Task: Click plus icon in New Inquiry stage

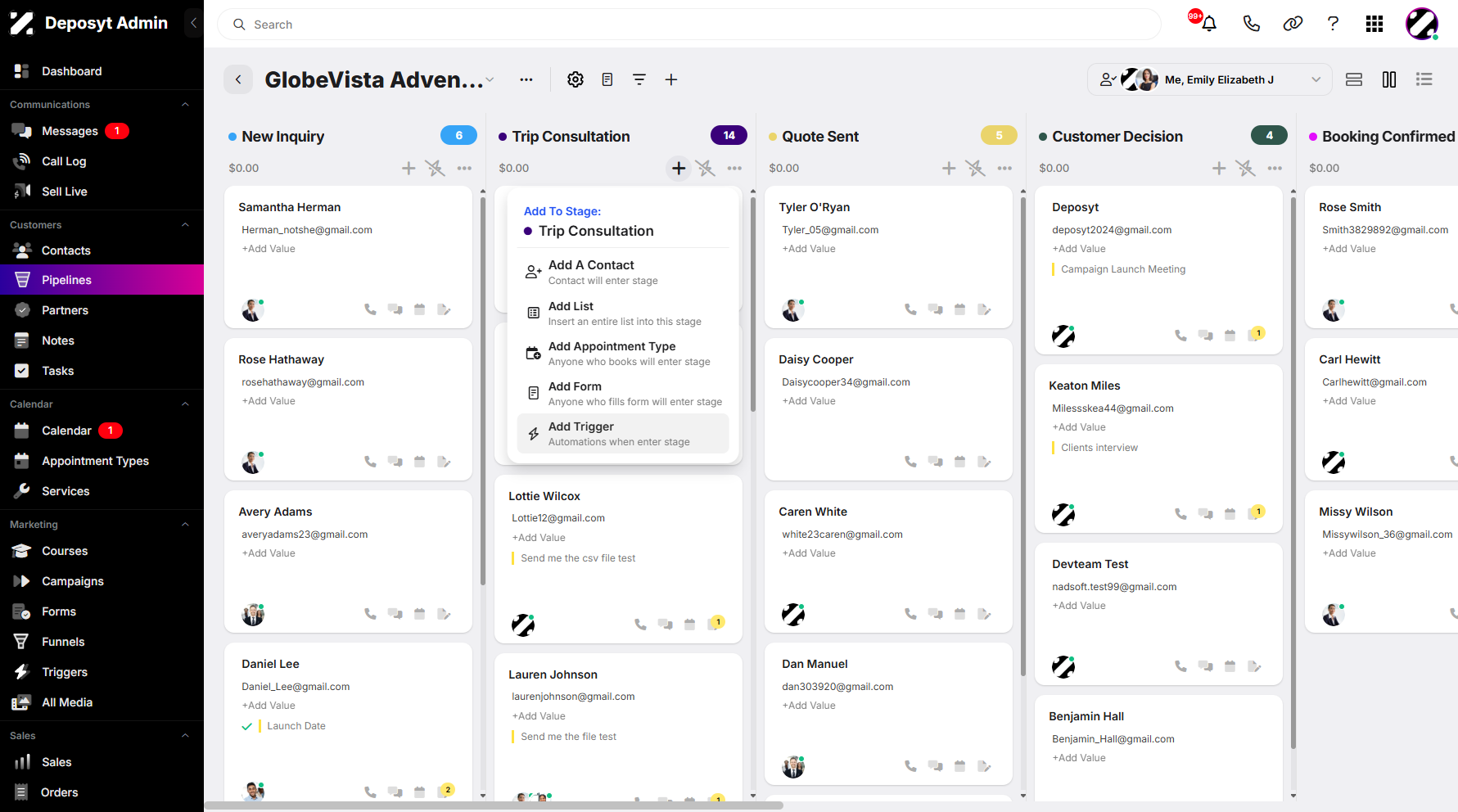Action: 409,168
